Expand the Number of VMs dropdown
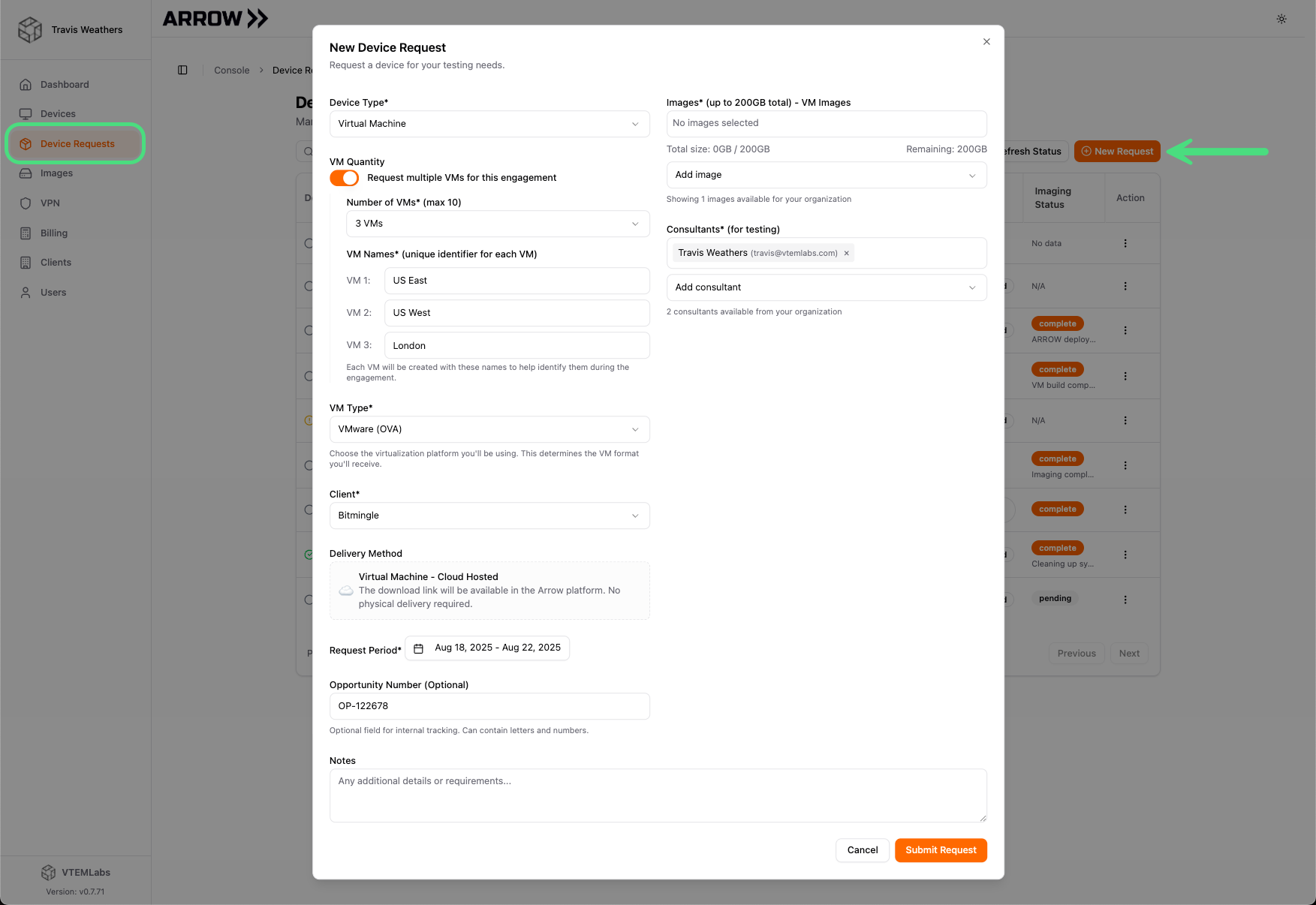 point(497,224)
